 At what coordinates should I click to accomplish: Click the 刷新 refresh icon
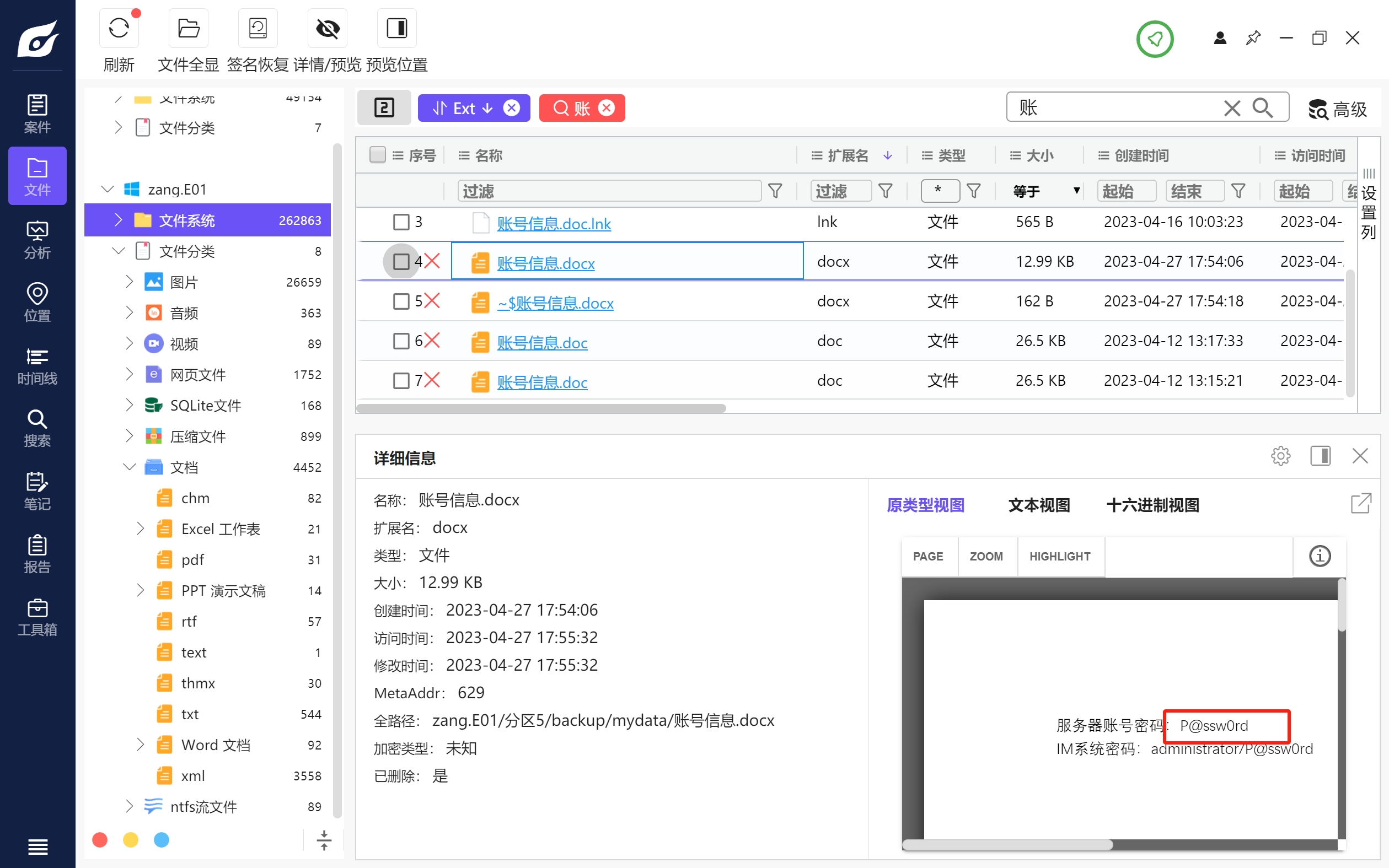119,28
